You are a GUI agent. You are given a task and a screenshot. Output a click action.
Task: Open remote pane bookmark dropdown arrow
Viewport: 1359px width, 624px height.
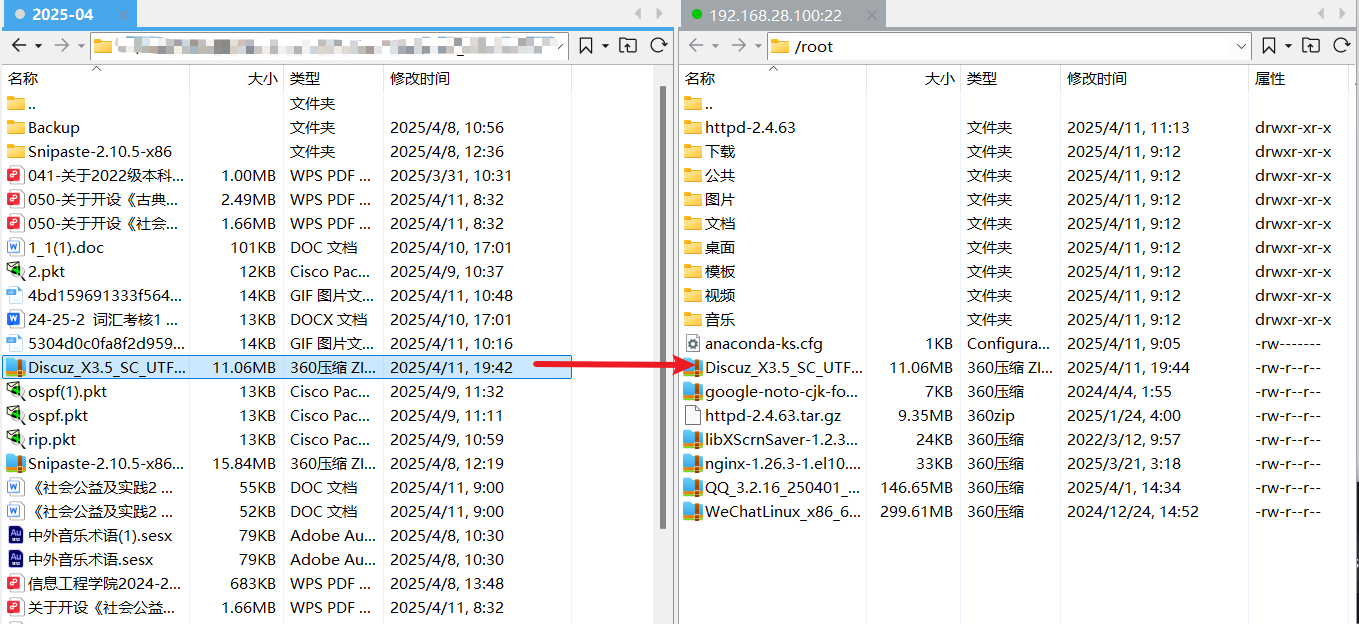point(1288,46)
